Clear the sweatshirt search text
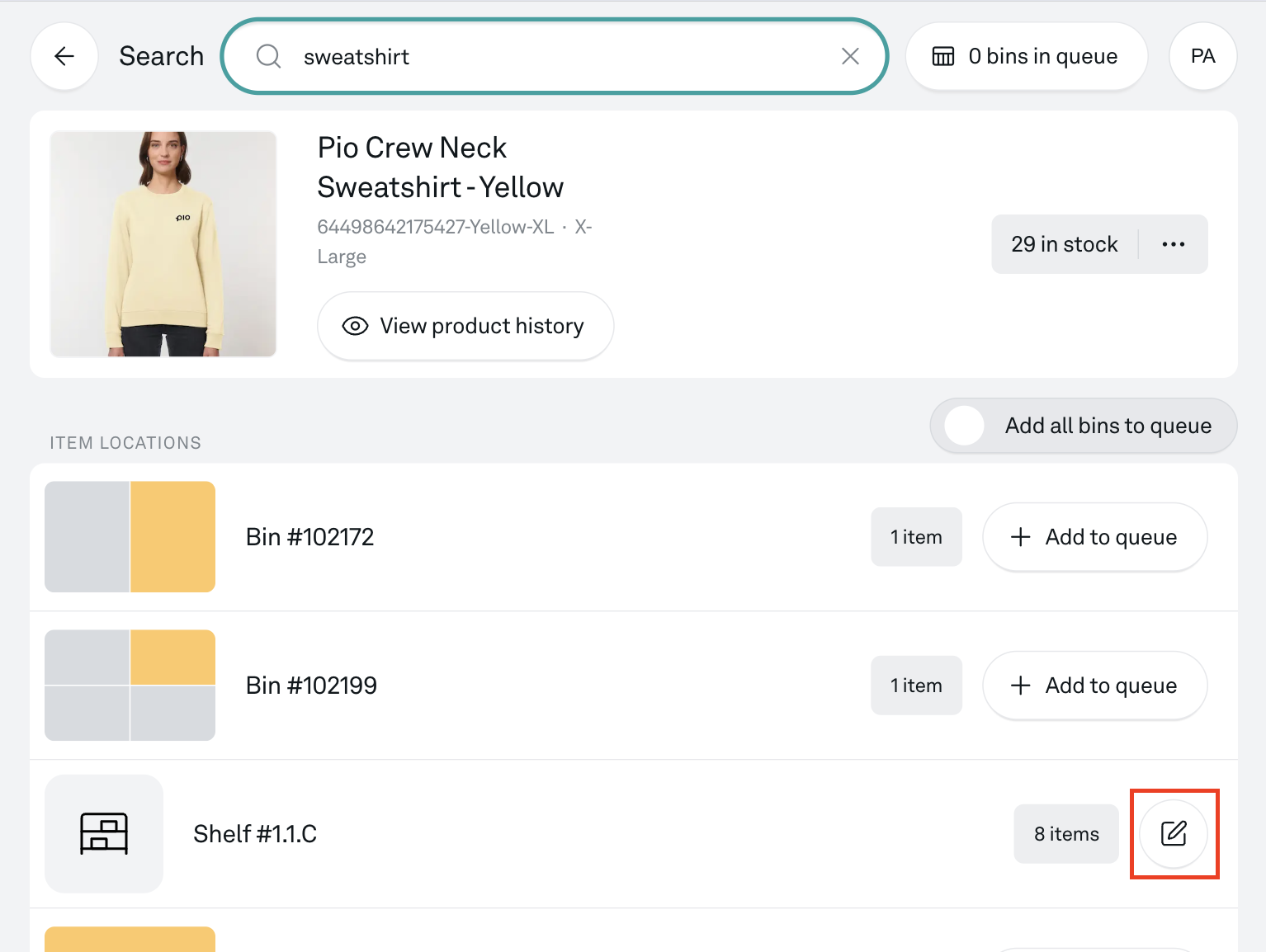Image resolution: width=1266 pixels, height=952 pixels. (850, 56)
